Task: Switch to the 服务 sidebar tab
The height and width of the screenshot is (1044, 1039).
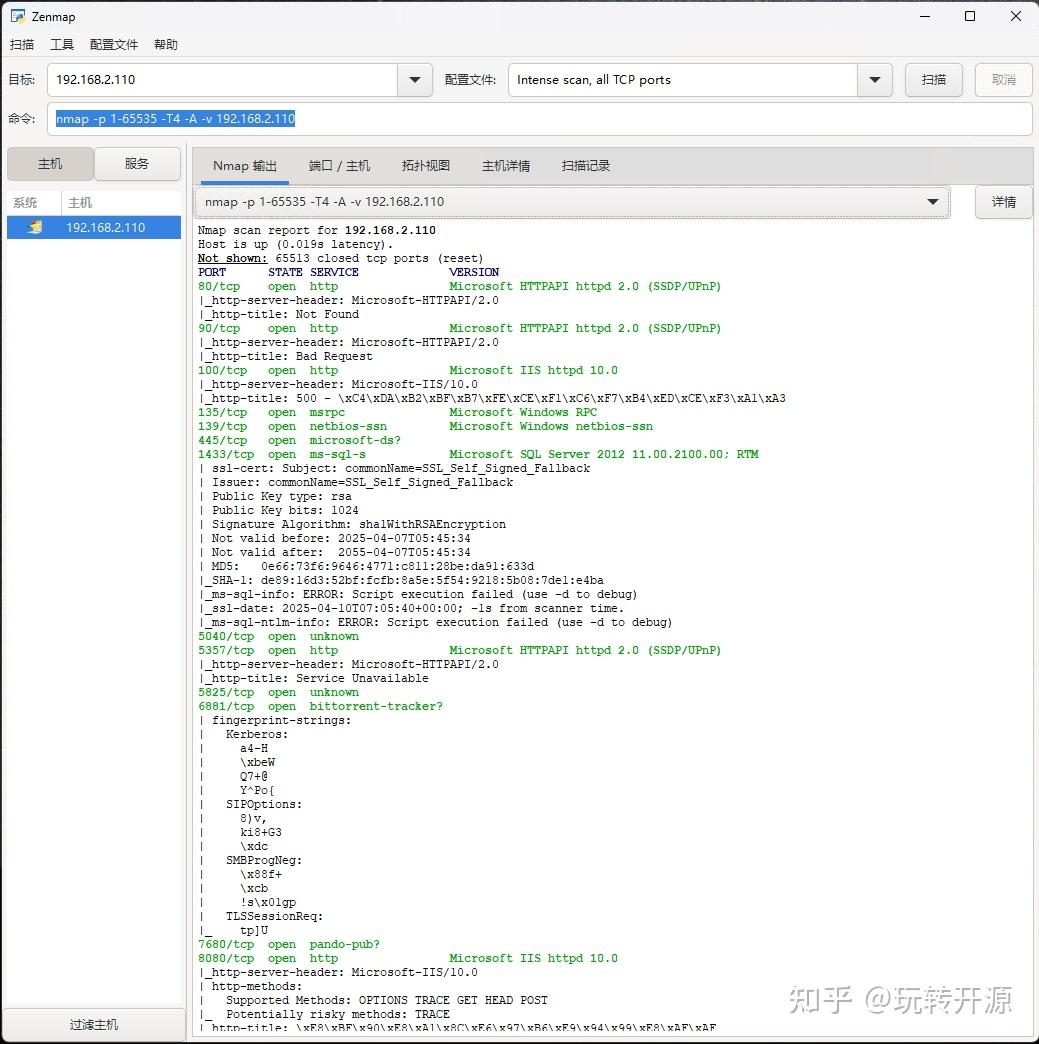Action: point(138,163)
